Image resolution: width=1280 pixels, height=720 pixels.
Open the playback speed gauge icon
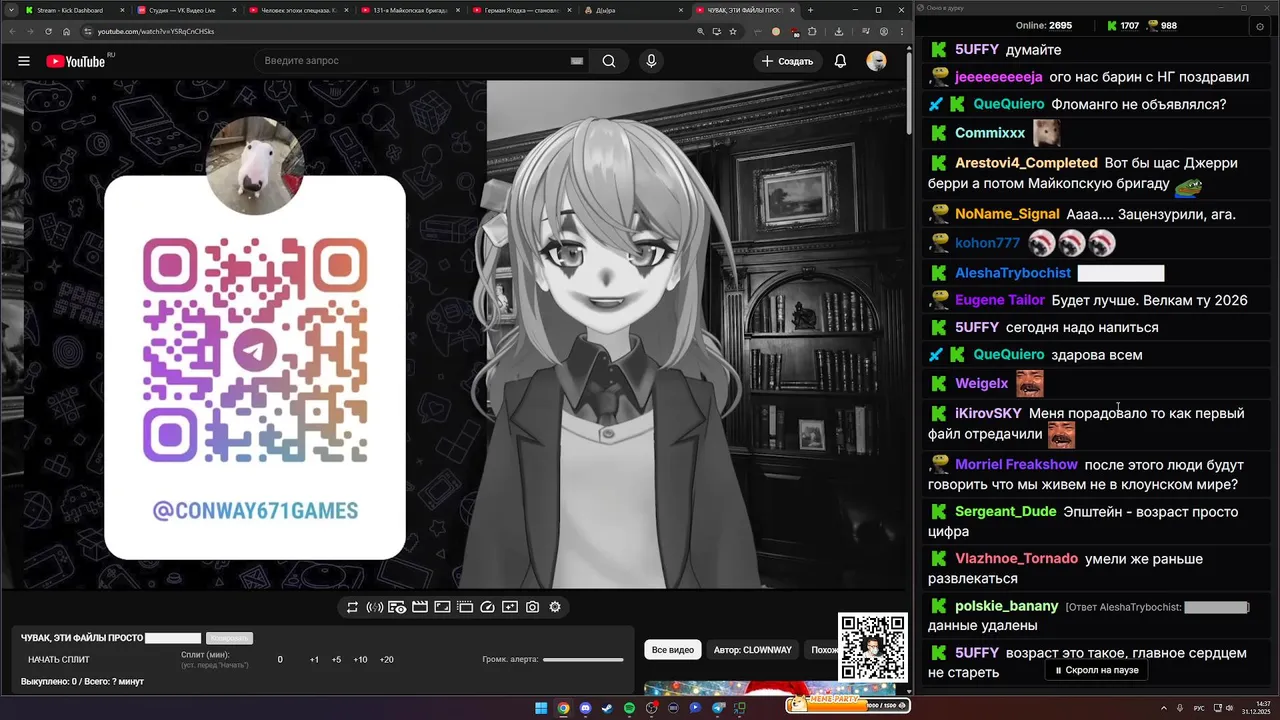point(487,607)
